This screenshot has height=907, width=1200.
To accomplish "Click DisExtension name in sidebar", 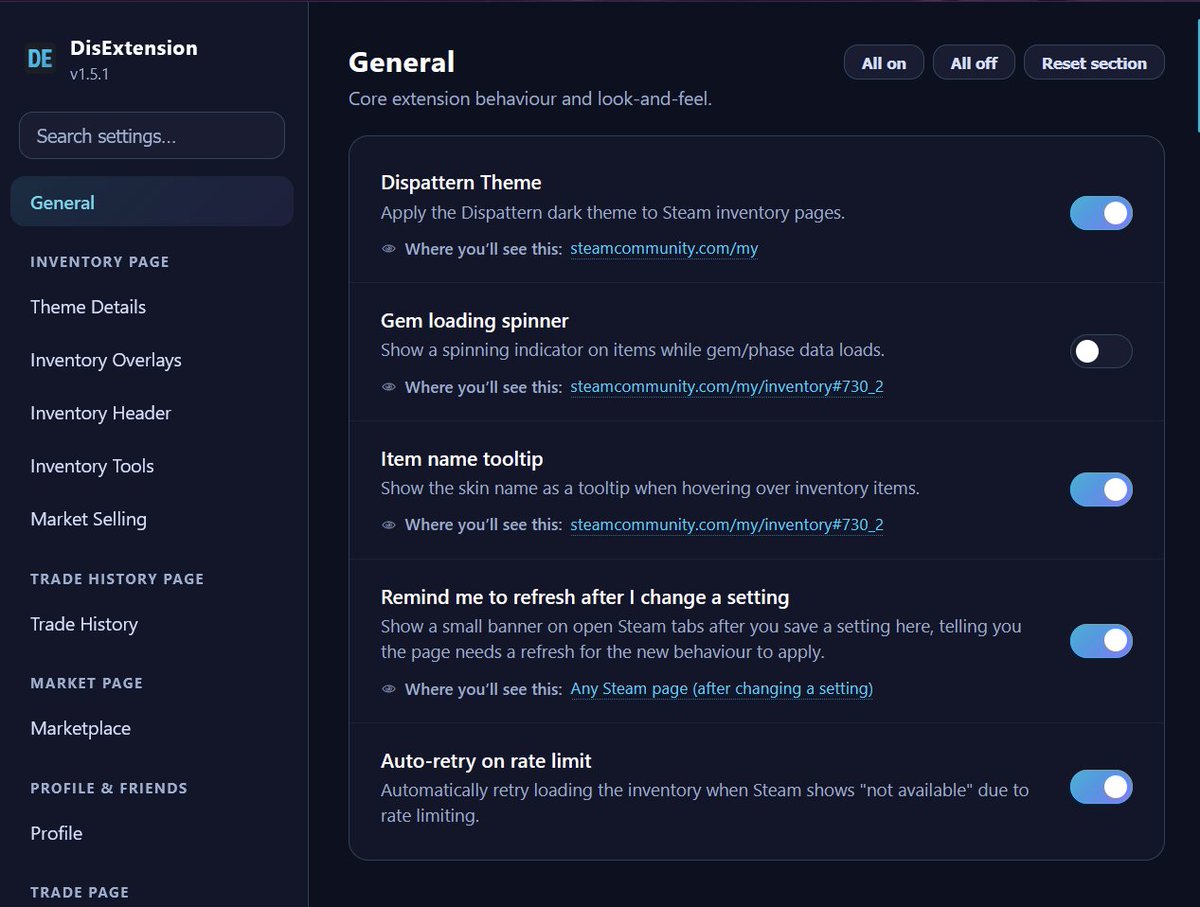I will pyautogui.click(x=134, y=48).
